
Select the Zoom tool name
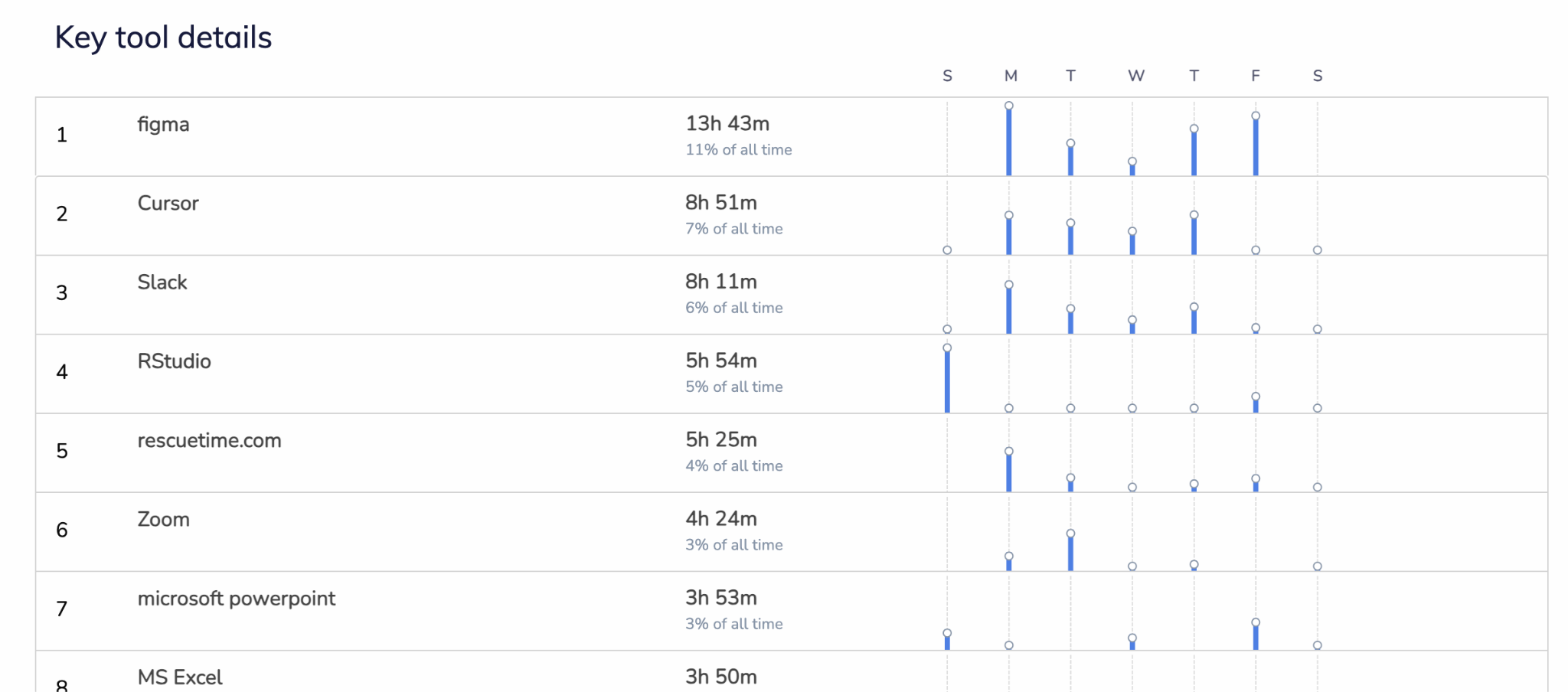163,519
